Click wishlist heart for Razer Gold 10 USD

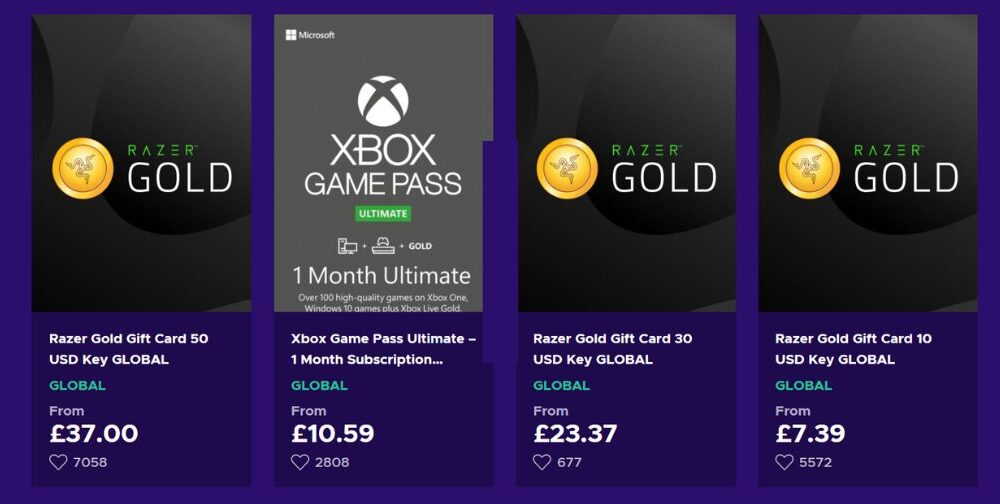click(784, 462)
